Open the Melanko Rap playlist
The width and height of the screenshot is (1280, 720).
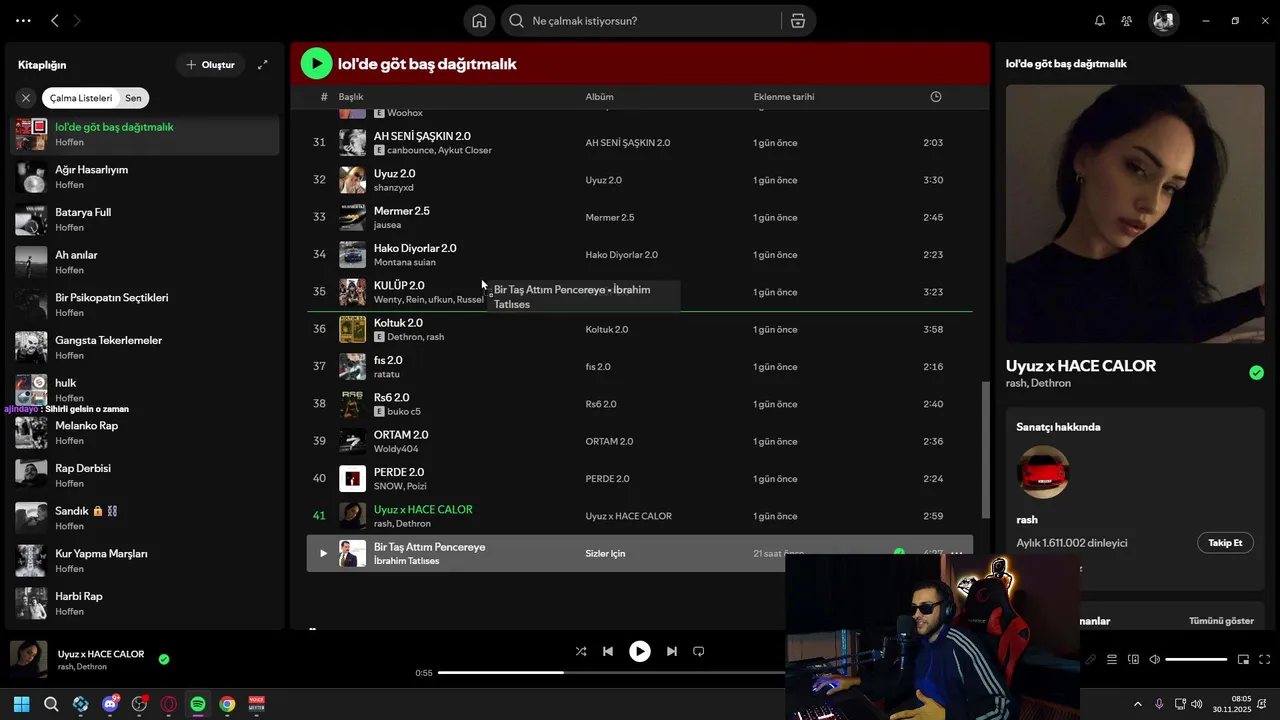pyautogui.click(x=145, y=433)
